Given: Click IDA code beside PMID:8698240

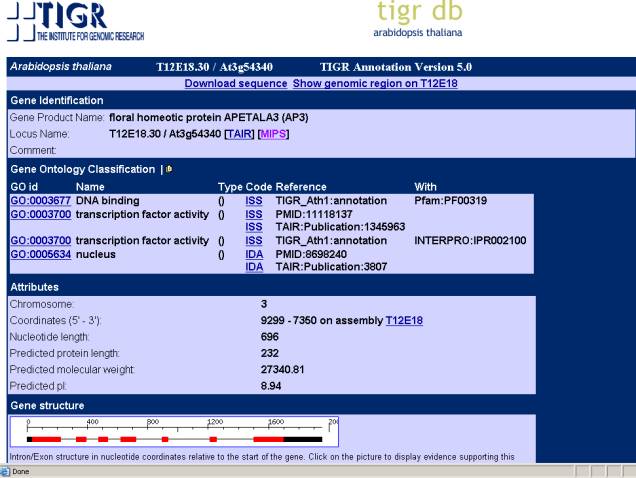Looking at the screenshot, I should (254, 253).
